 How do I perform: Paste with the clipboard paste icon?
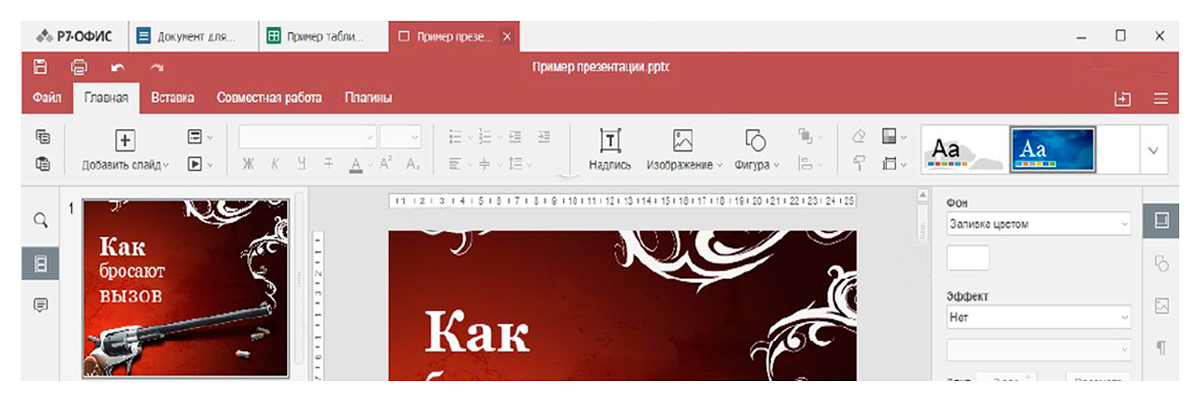click(x=42, y=163)
